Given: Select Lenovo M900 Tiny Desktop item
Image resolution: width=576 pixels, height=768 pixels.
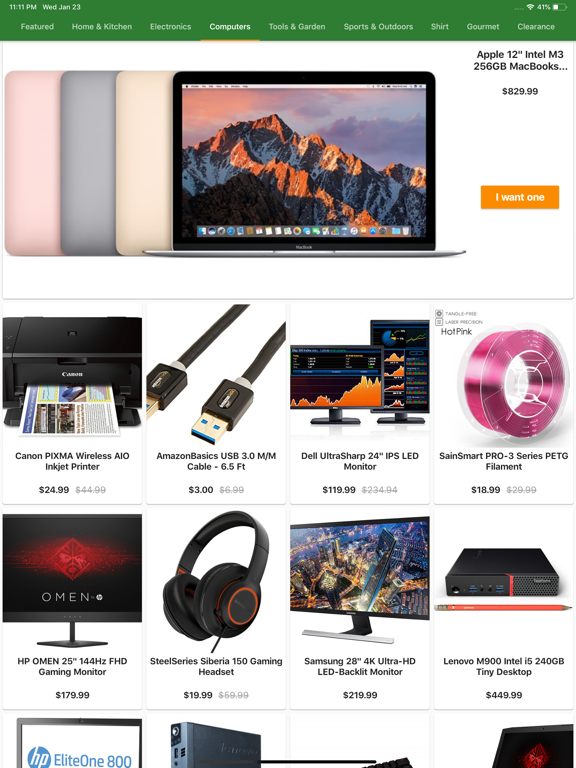Looking at the screenshot, I should [x=504, y=609].
